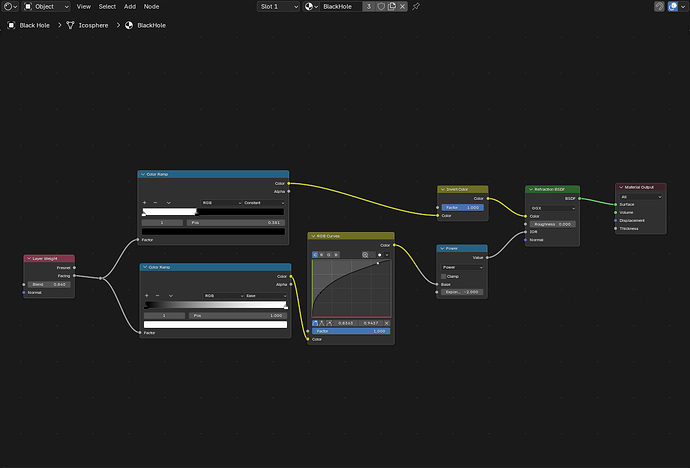The height and width of the screenshot is (468, 690).
Task: Click the Factor slider in the RGB Curves node
Action: [351, 331]
